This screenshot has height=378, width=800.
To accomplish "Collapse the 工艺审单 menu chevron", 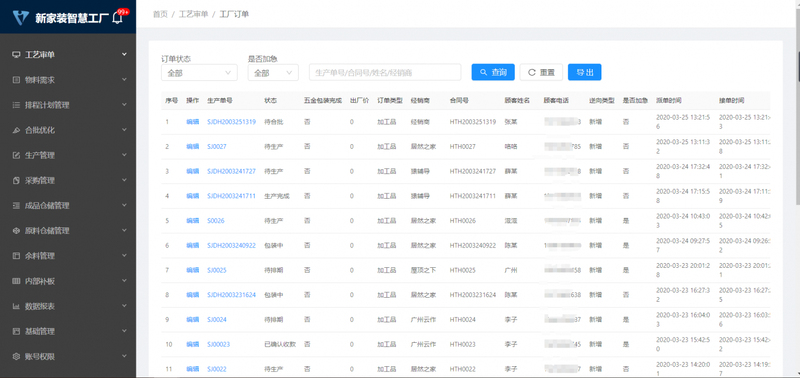I will point(124,54).
